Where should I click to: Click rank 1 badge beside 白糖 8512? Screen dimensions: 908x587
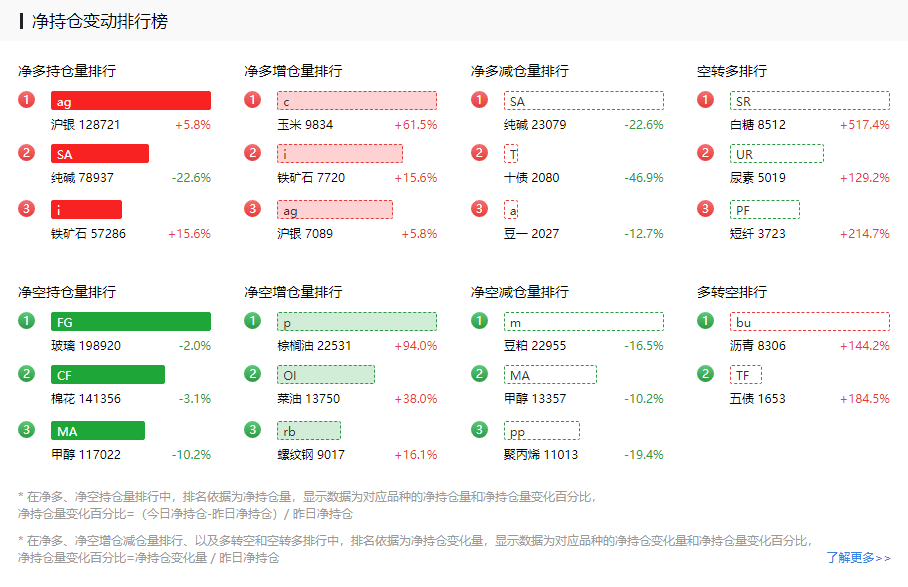point(706,100)
